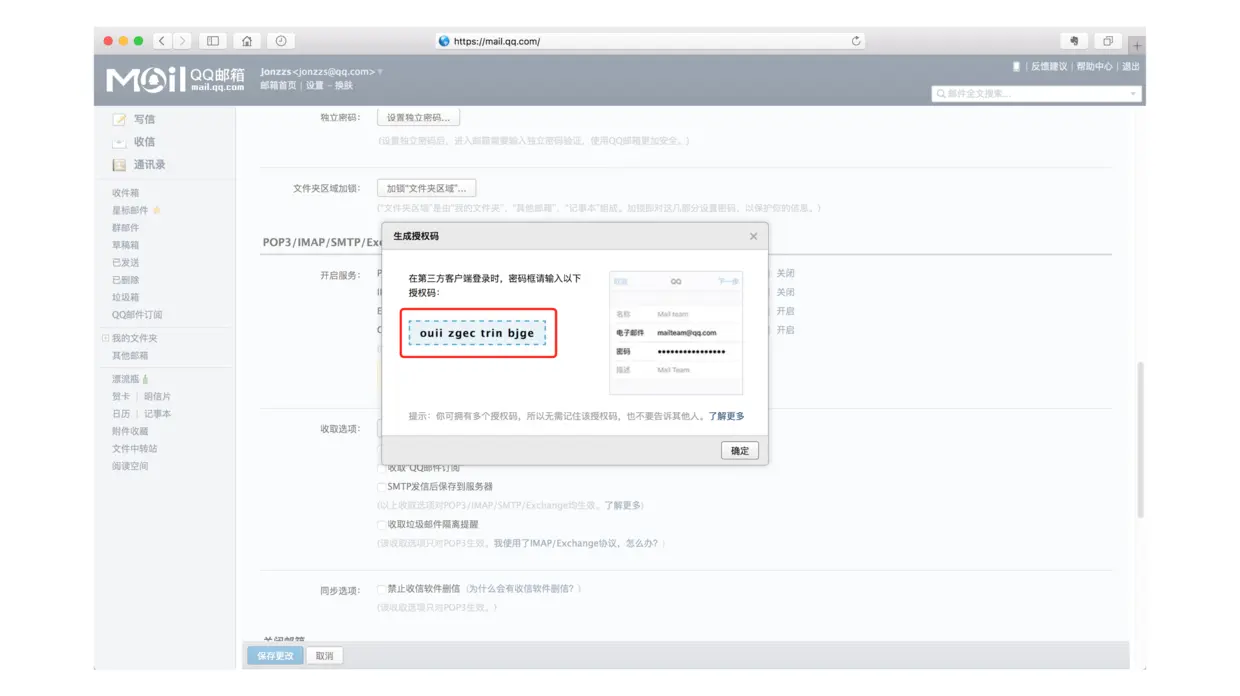Image resolution: width=1240 pixels, height=696 pixels.
Task: Open 收件箱 folder
Action: (126, 193)
